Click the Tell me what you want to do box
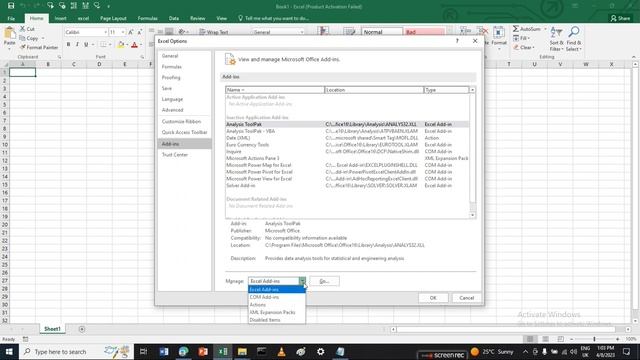This screenshot has width=640, height=360. tap(276, 18)
